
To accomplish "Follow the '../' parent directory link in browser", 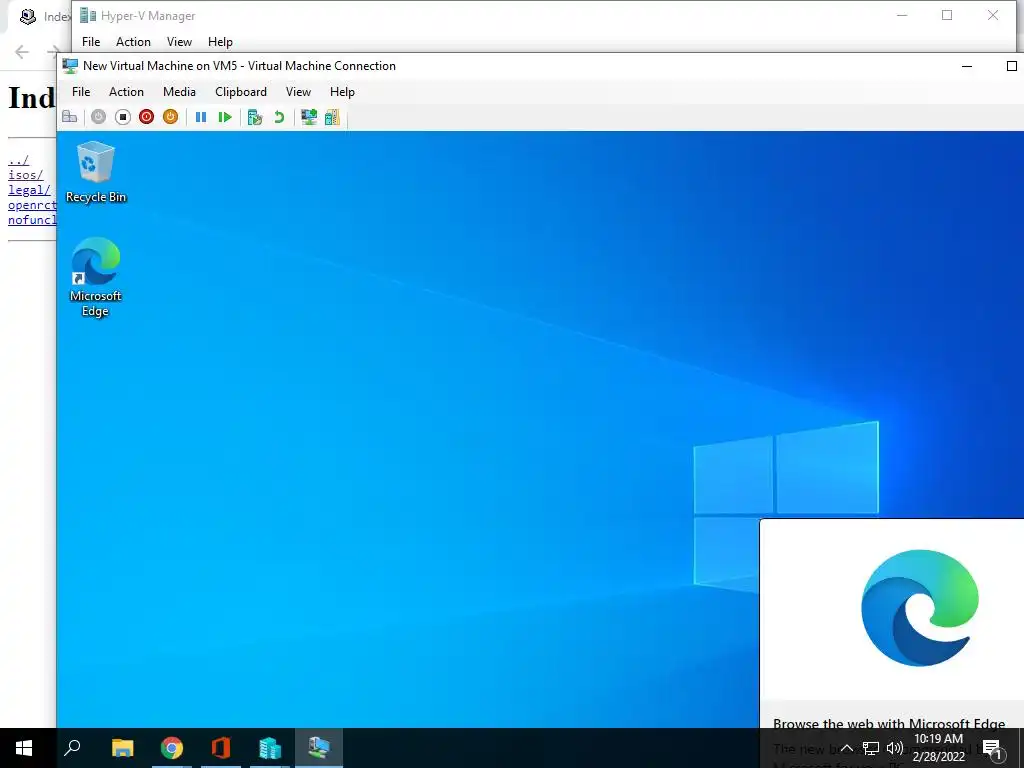I will tap(18, 160).
